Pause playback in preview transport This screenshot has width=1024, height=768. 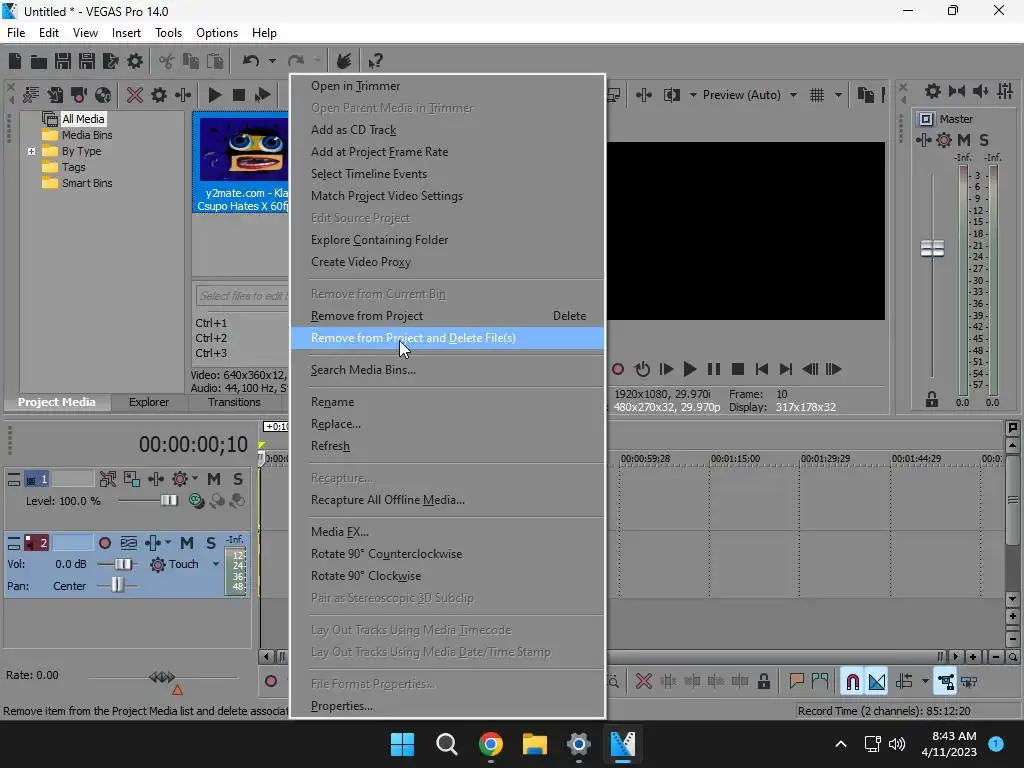click(714, 370)
